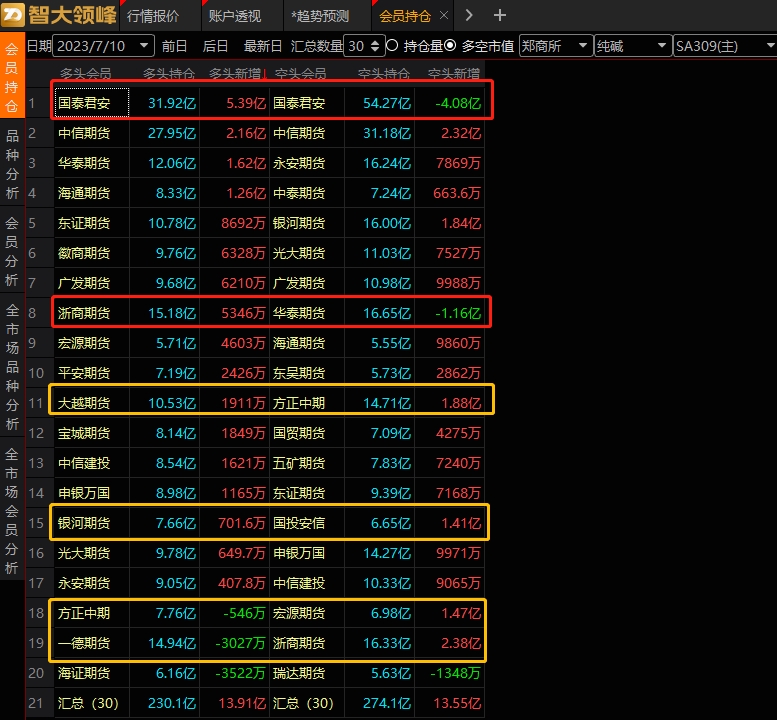Screen dimensions: 777x720
Task: Select 宝城期货 in row 12
Action: (x=92, y=433)
